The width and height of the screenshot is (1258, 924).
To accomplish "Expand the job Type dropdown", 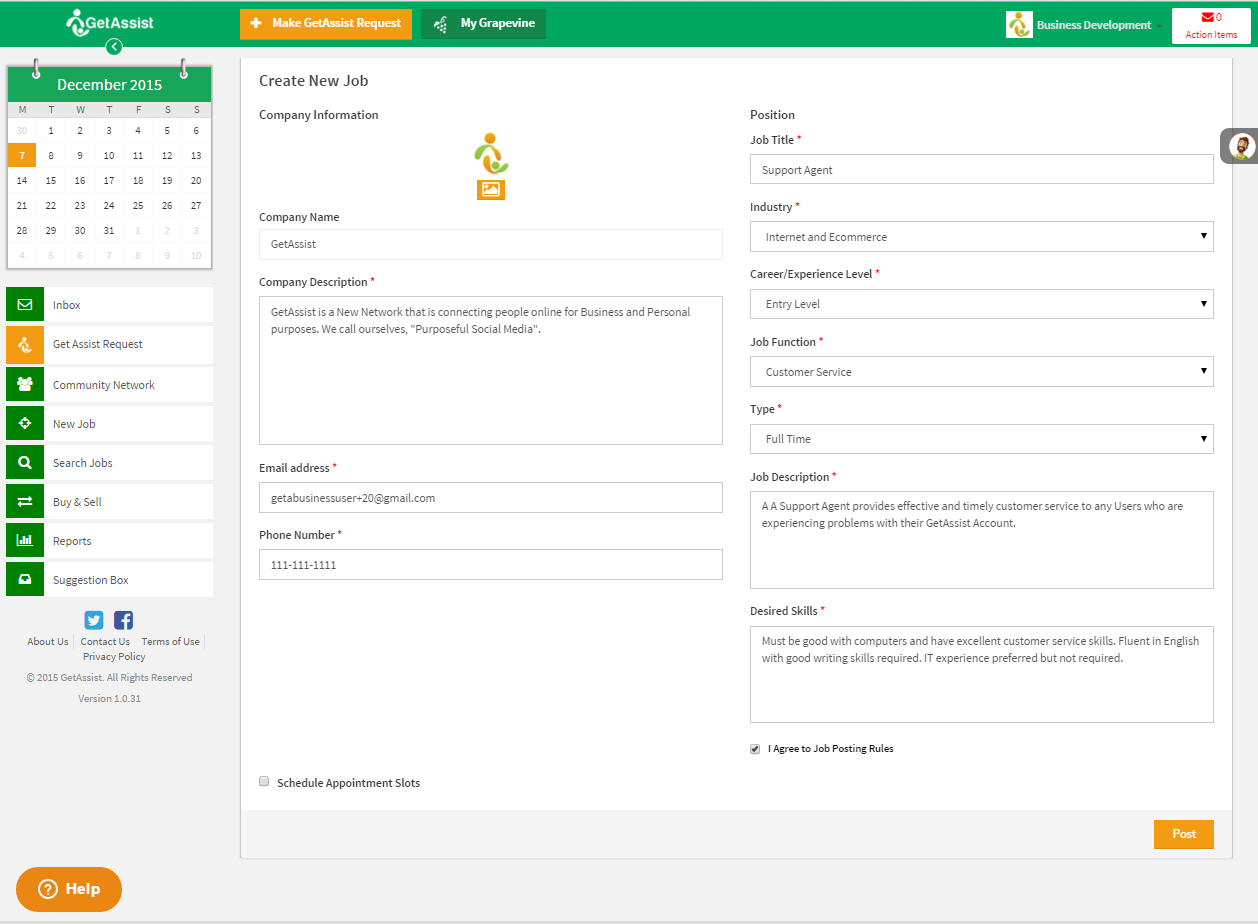I will 981,439.
